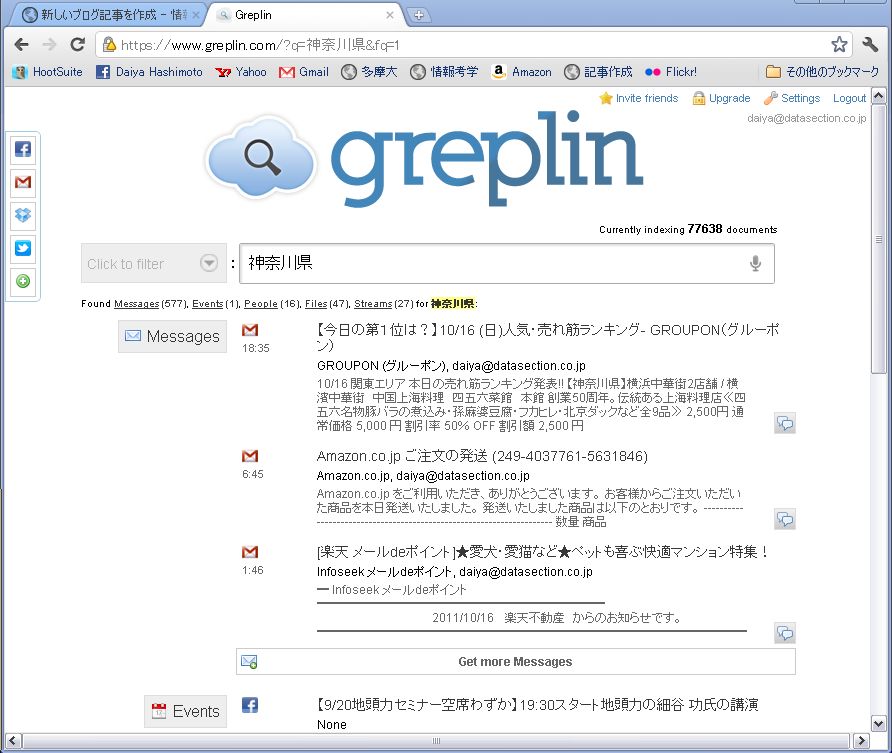Click the horizontal scrollbar left arrow
The image size is (892, 753).
pos(13,740)
